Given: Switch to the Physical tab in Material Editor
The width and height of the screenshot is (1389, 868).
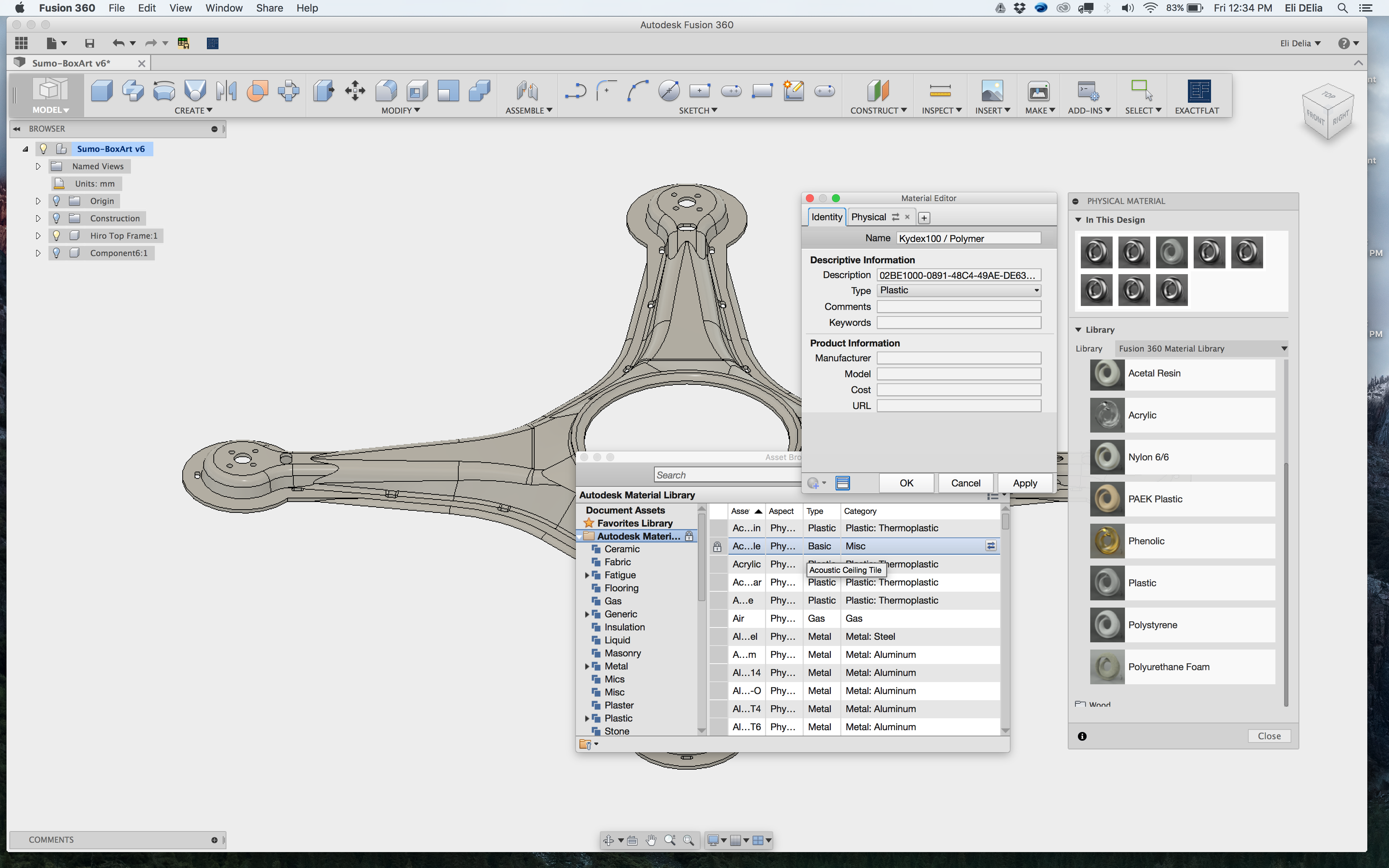Looking at the screenshot, I should (868, 216).
